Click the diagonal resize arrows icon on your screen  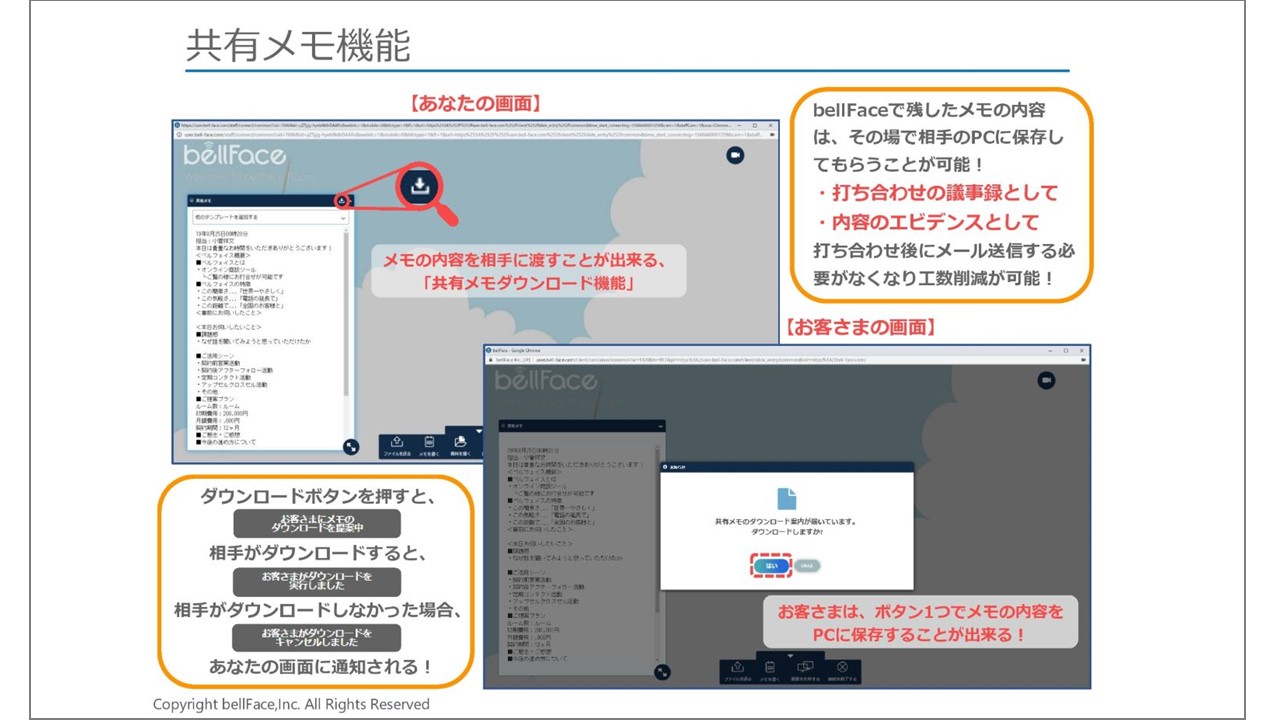coord(352,448)
